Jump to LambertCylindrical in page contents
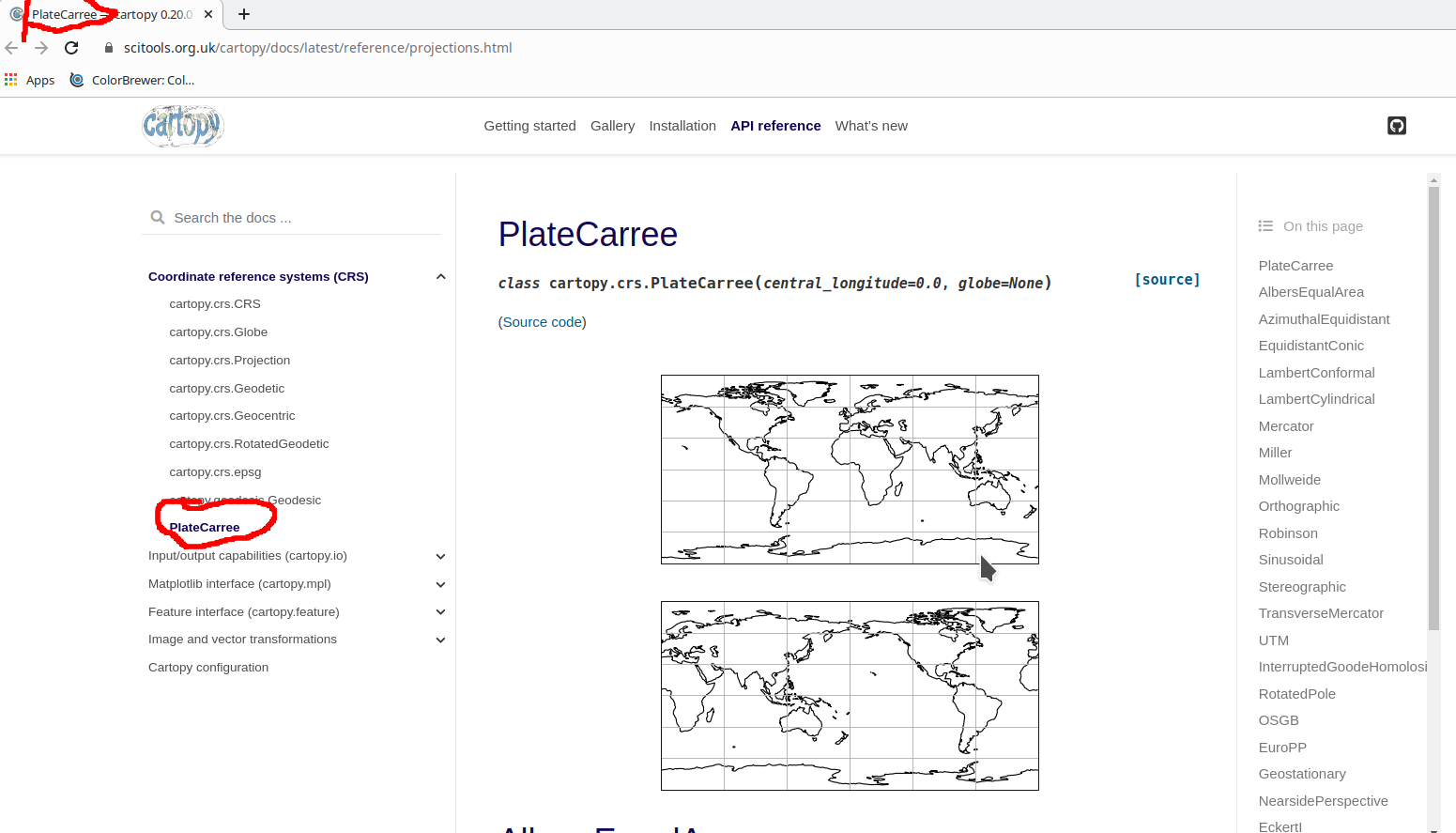This screenshot has width=1456, height=833. coord(1316,399)
